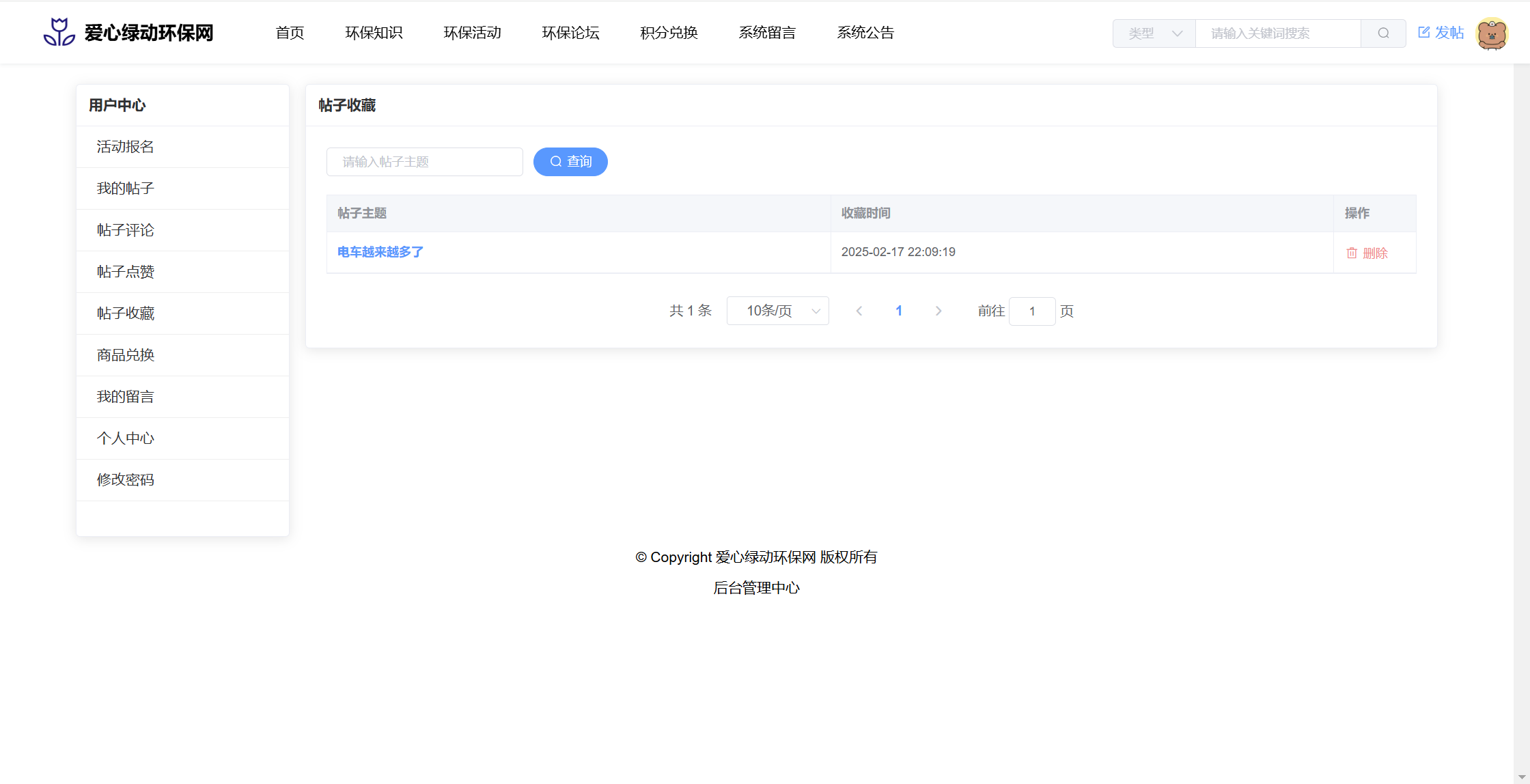This screenshot has width=1530, height=784.
Task: Open 我的帖子 in the user center sidebar
Action: [x=126, y=188]
